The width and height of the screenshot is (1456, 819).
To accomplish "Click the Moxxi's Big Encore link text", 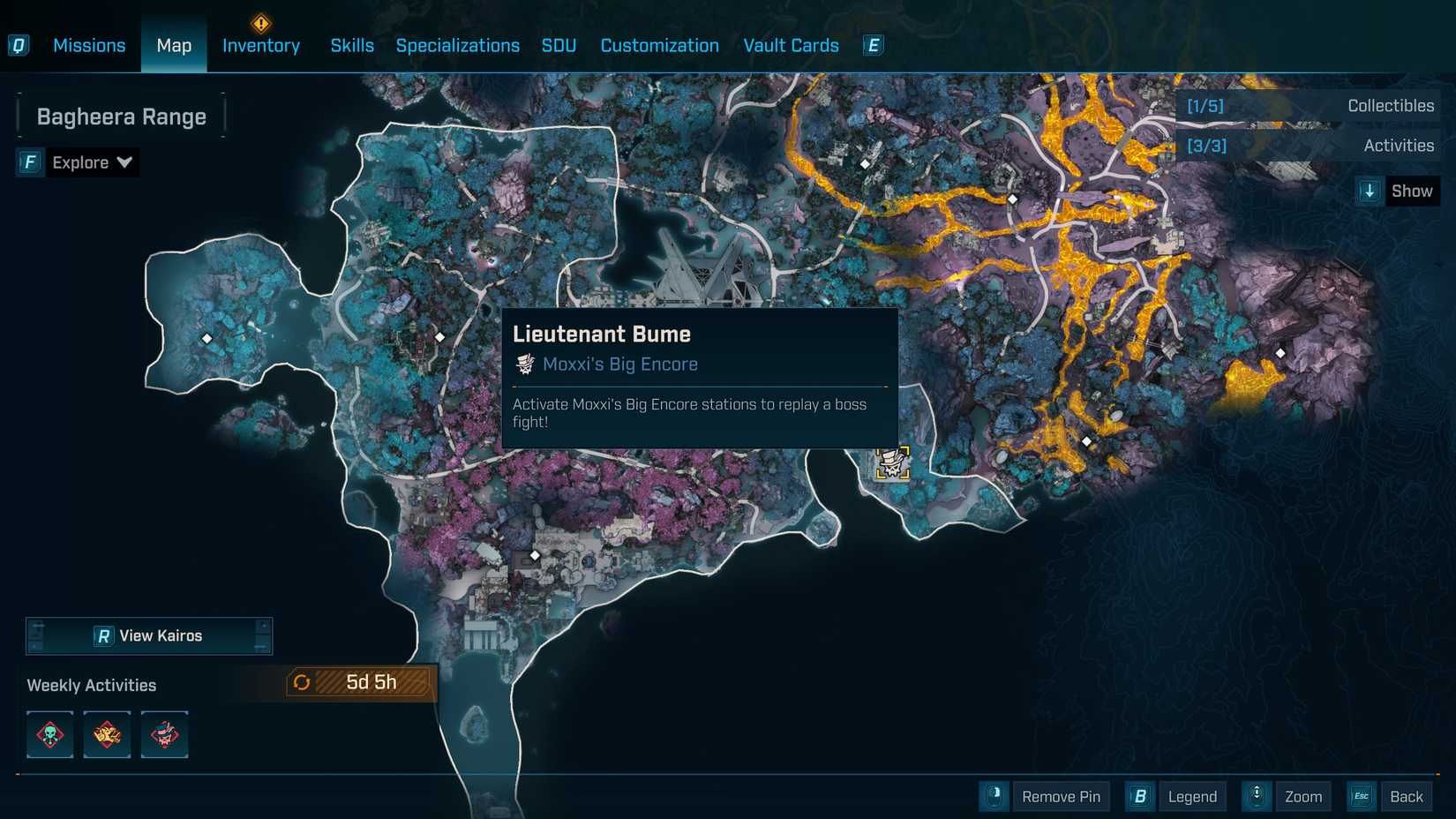I will click(620, 364).
